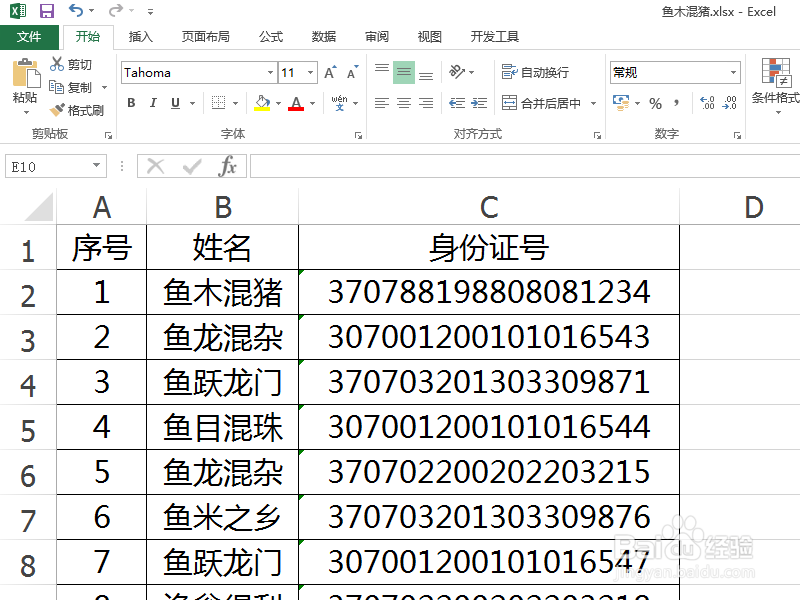Image resolution: width=800 pixels, height=600 pixels.
Task: Click the increase decimal icon
Action: coord(707,103)
